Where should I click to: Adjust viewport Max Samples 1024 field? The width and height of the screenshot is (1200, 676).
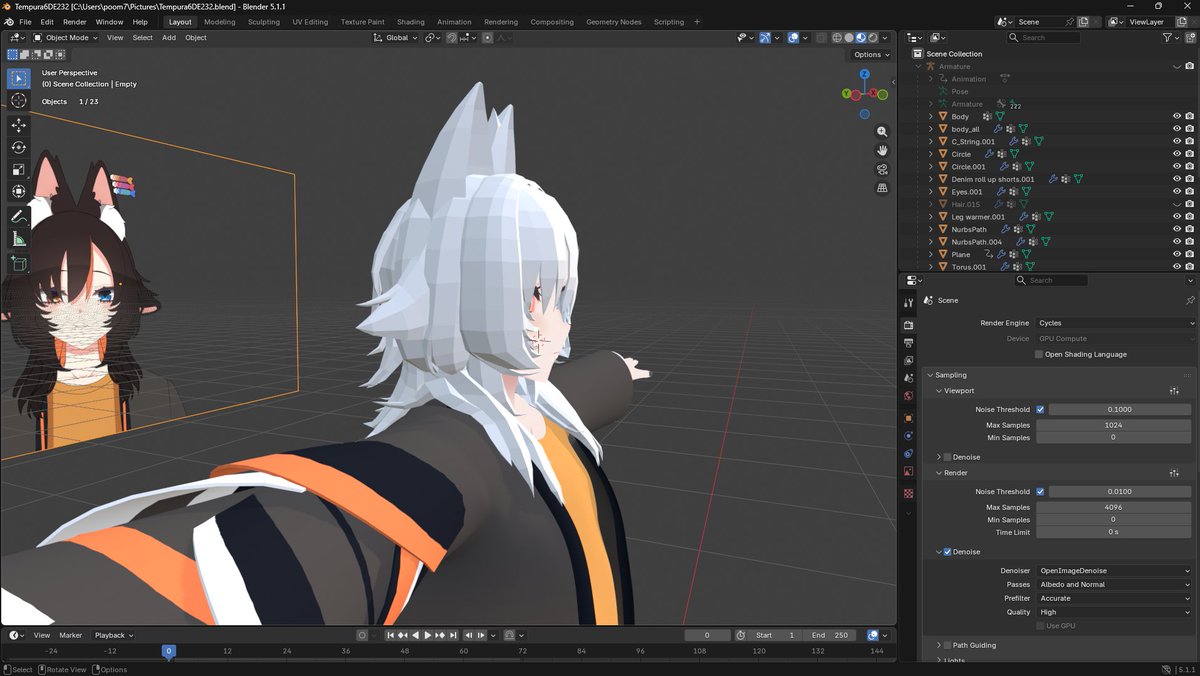[x=1113, y=425]
